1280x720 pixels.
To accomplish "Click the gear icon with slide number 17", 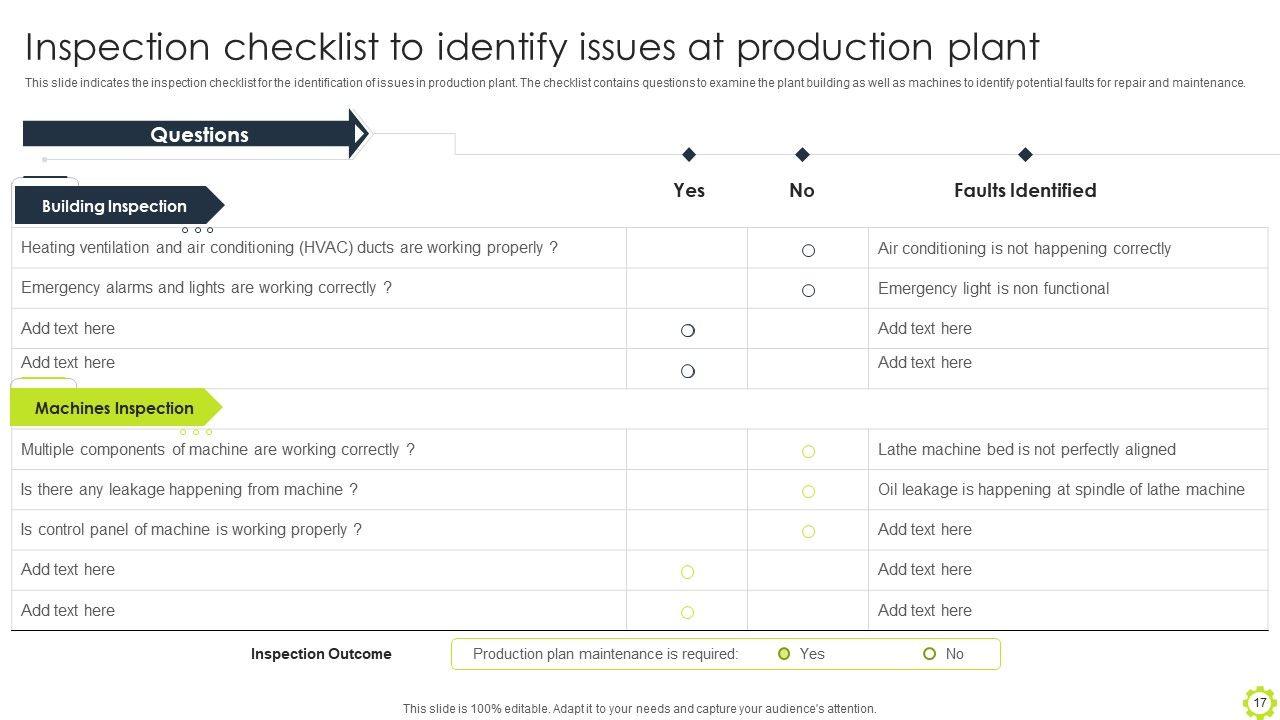I will pyautogui.click(x=1259, y=702).
